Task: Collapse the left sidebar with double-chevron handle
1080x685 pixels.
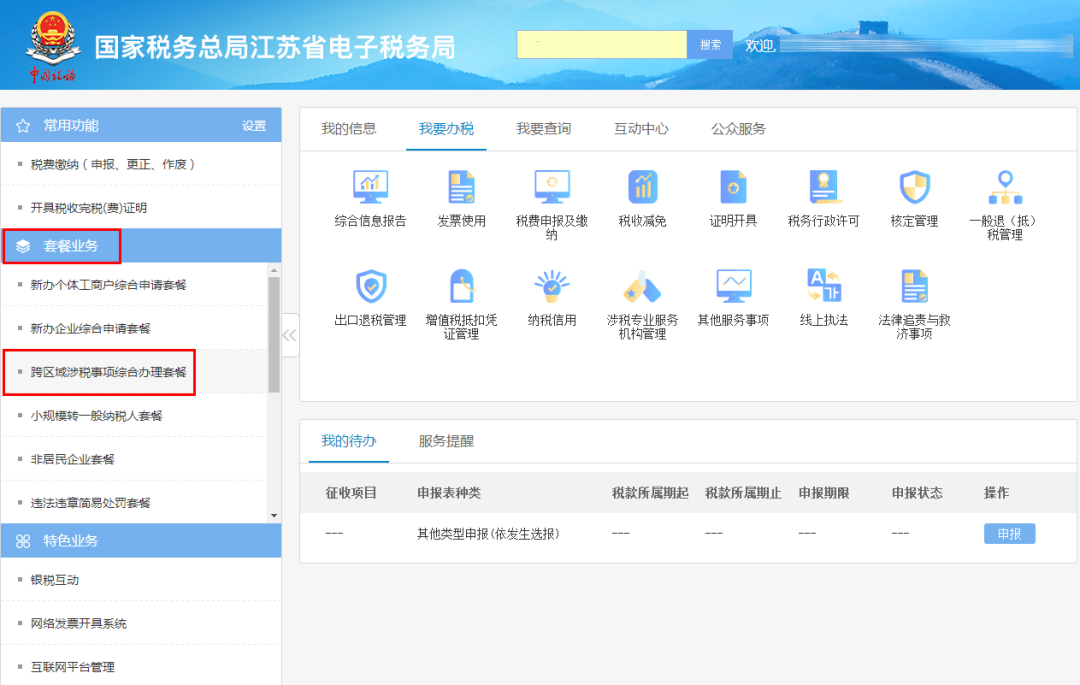Action: click(290, 335)
